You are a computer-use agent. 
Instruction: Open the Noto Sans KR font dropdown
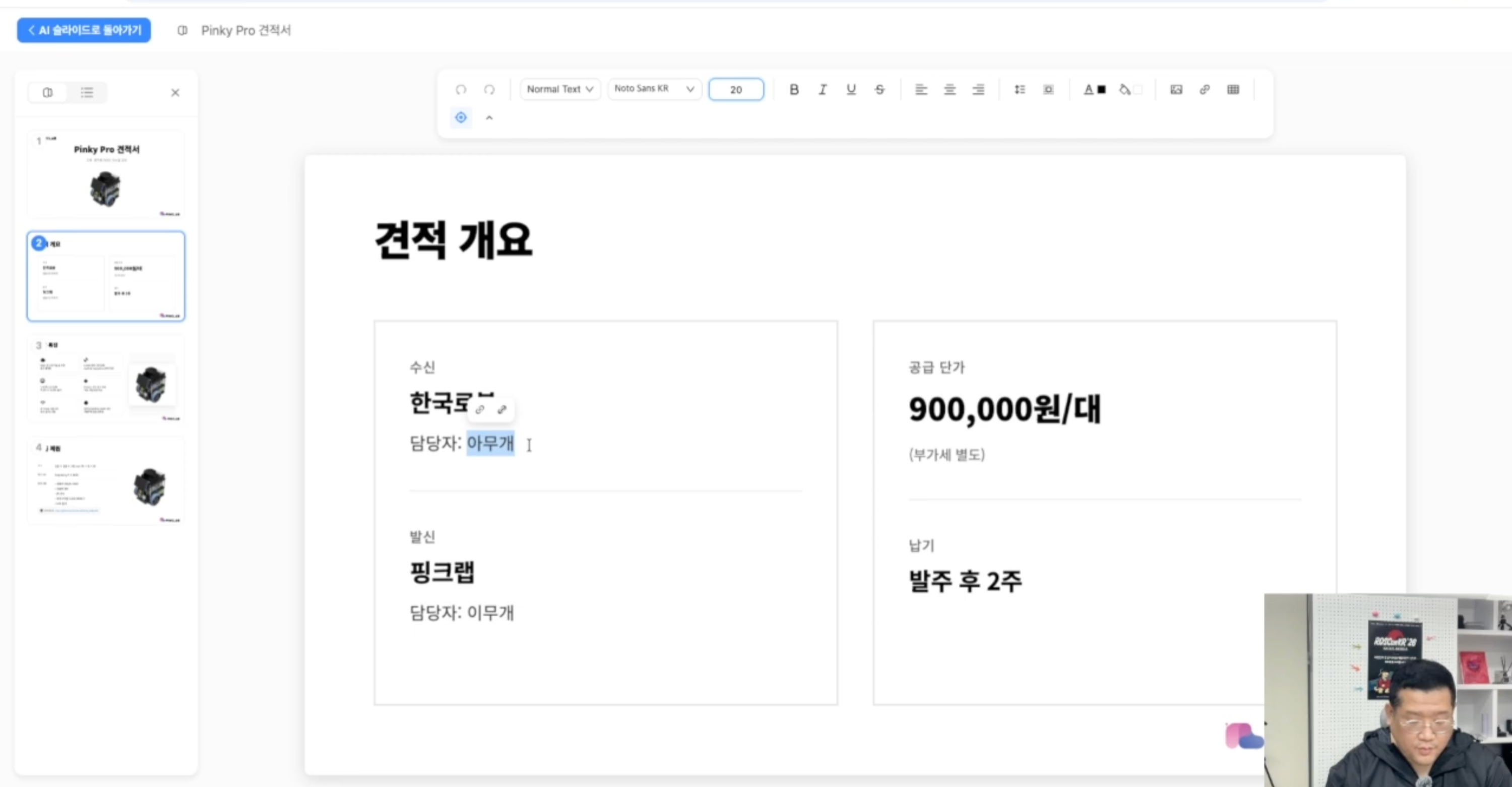(654, 89)
